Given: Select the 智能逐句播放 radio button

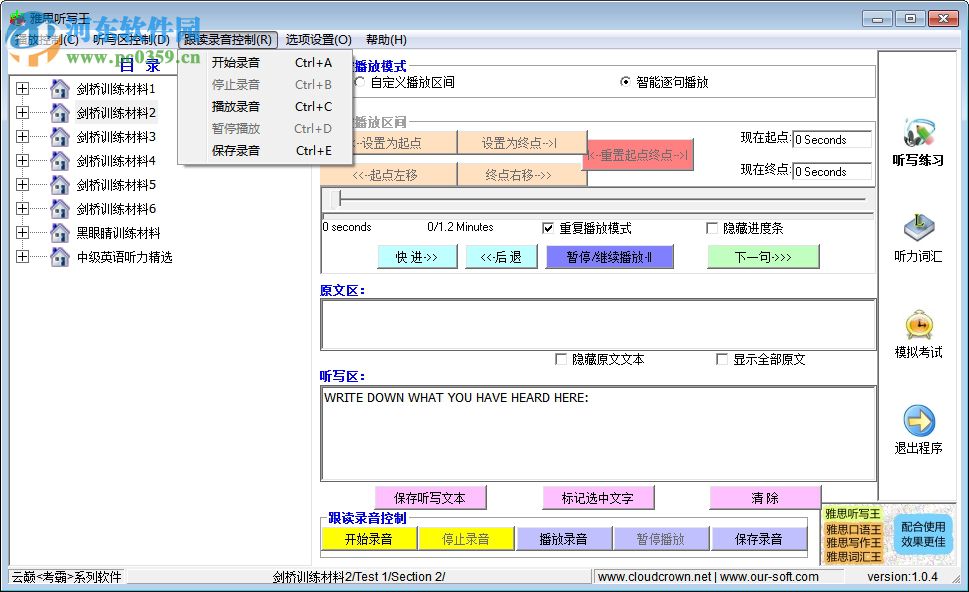Looking at the screenshot, I should 626,82.
